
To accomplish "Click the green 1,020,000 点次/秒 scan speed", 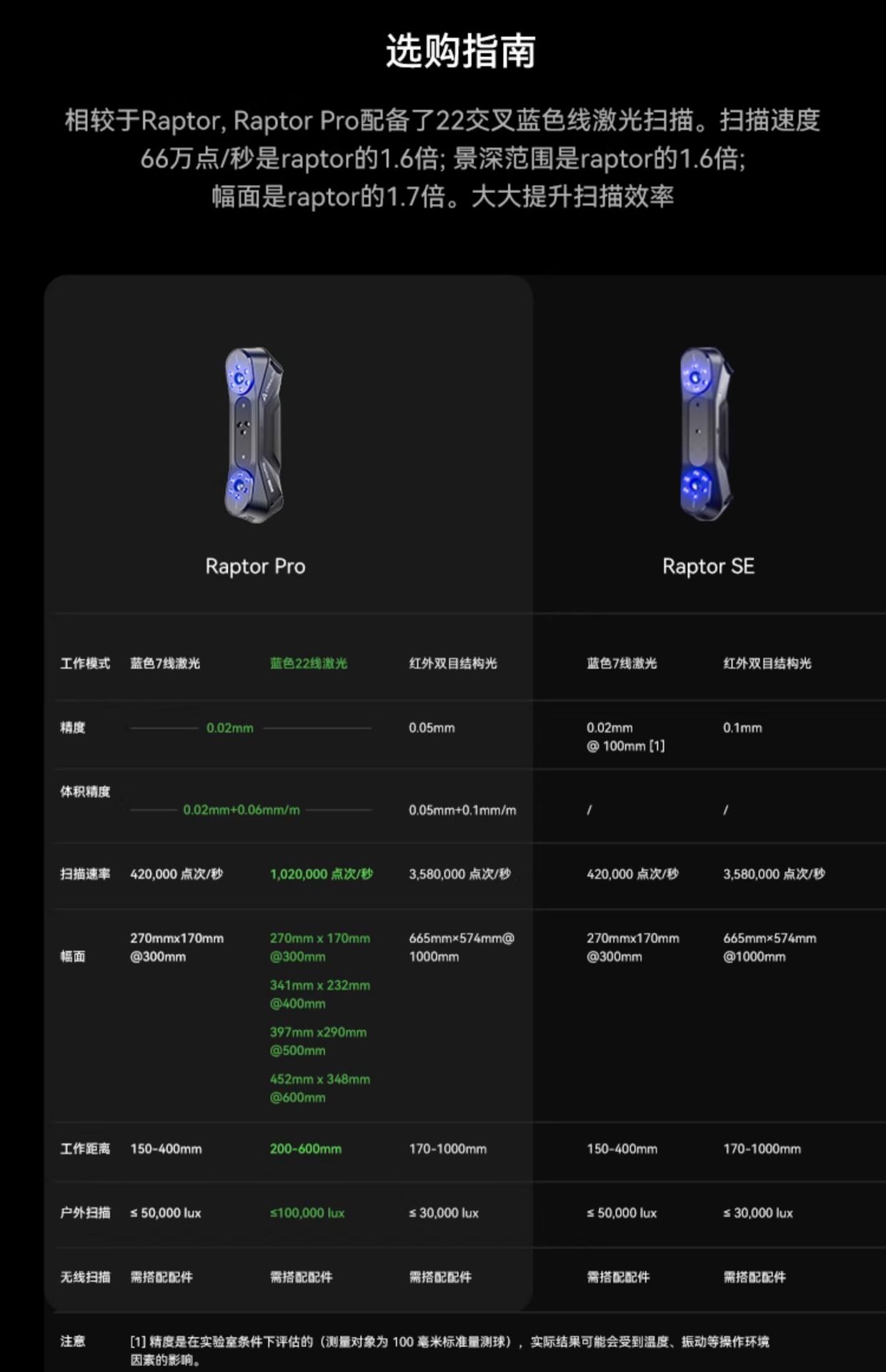I will pos(322,874).
